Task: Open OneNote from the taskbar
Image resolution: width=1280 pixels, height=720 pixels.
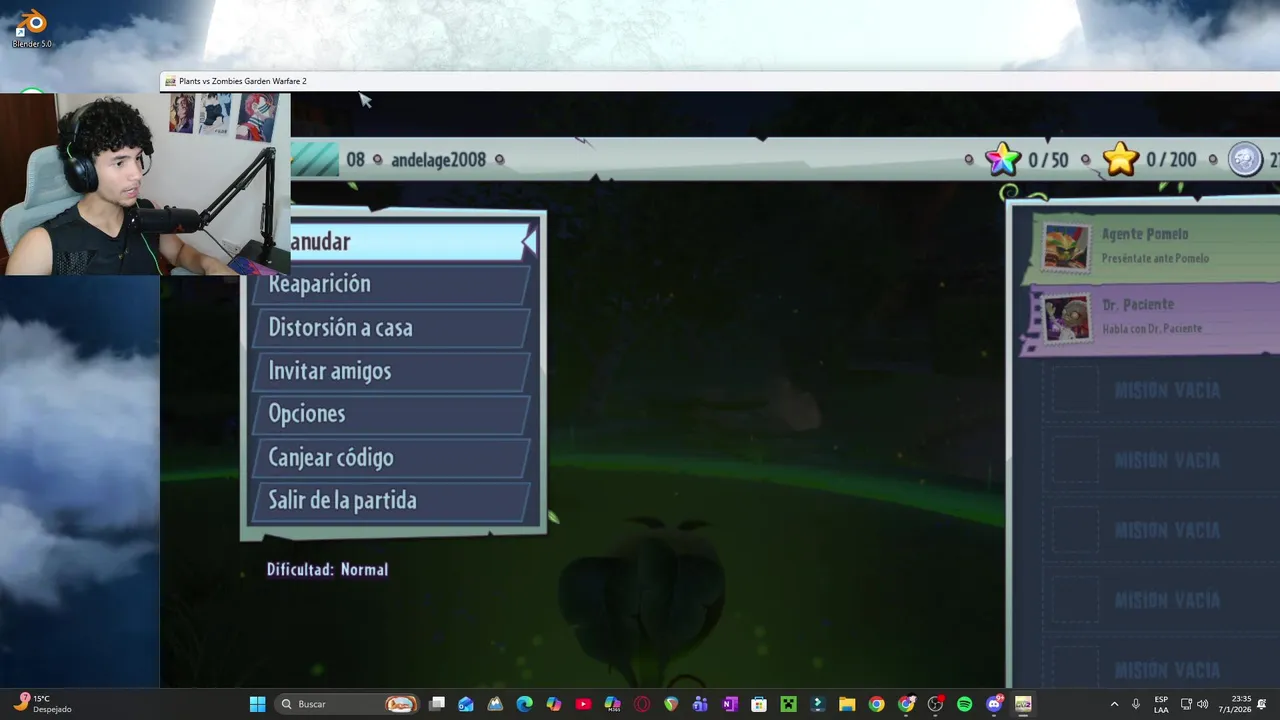Action: pyautogui.click(x=729, y=704)
